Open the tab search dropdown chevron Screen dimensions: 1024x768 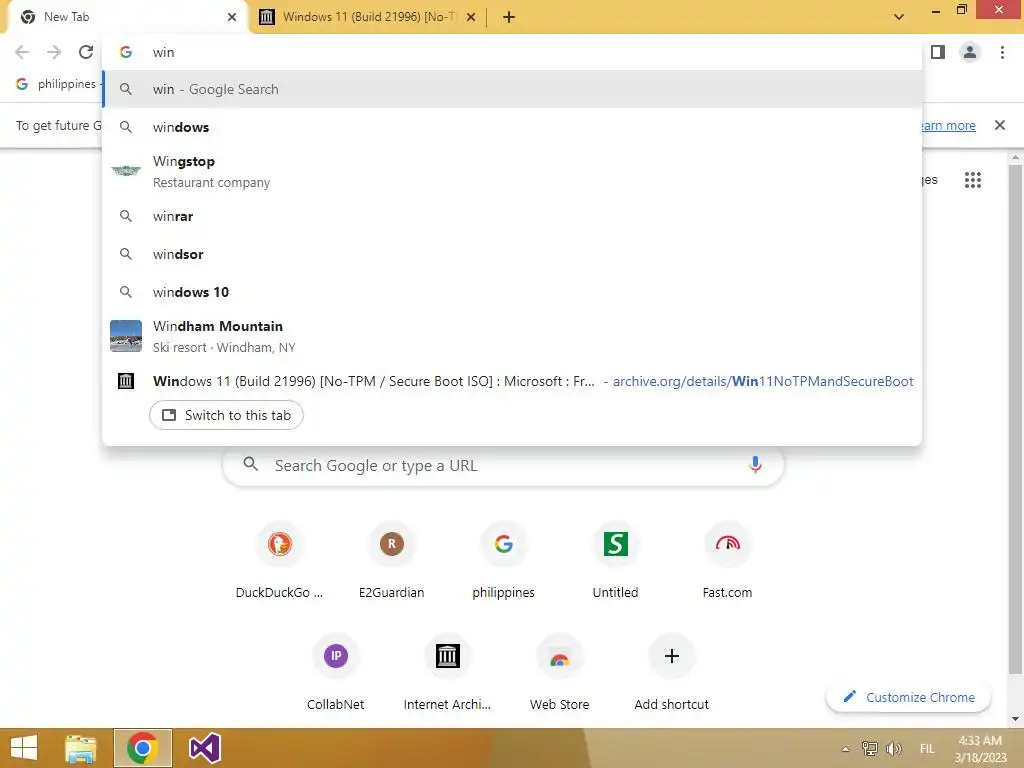(x=899, y=17)
